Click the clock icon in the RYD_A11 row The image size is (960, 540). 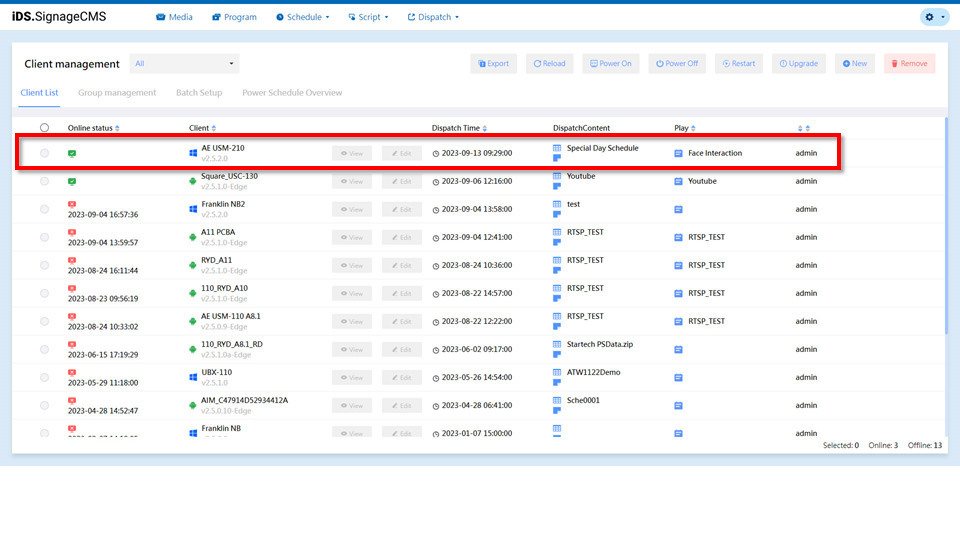tap(436, 265)
